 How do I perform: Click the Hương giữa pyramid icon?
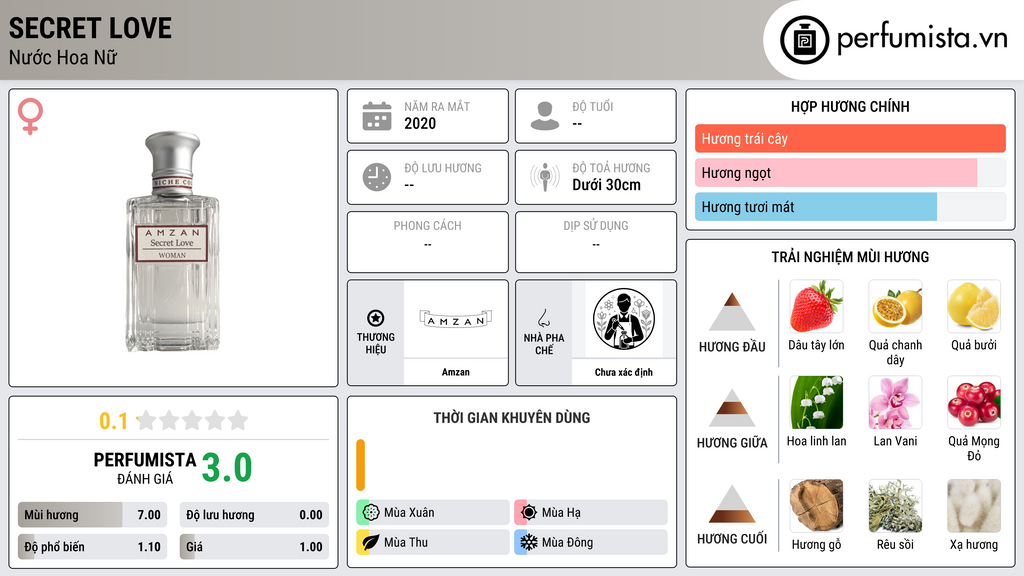point(732,408)
